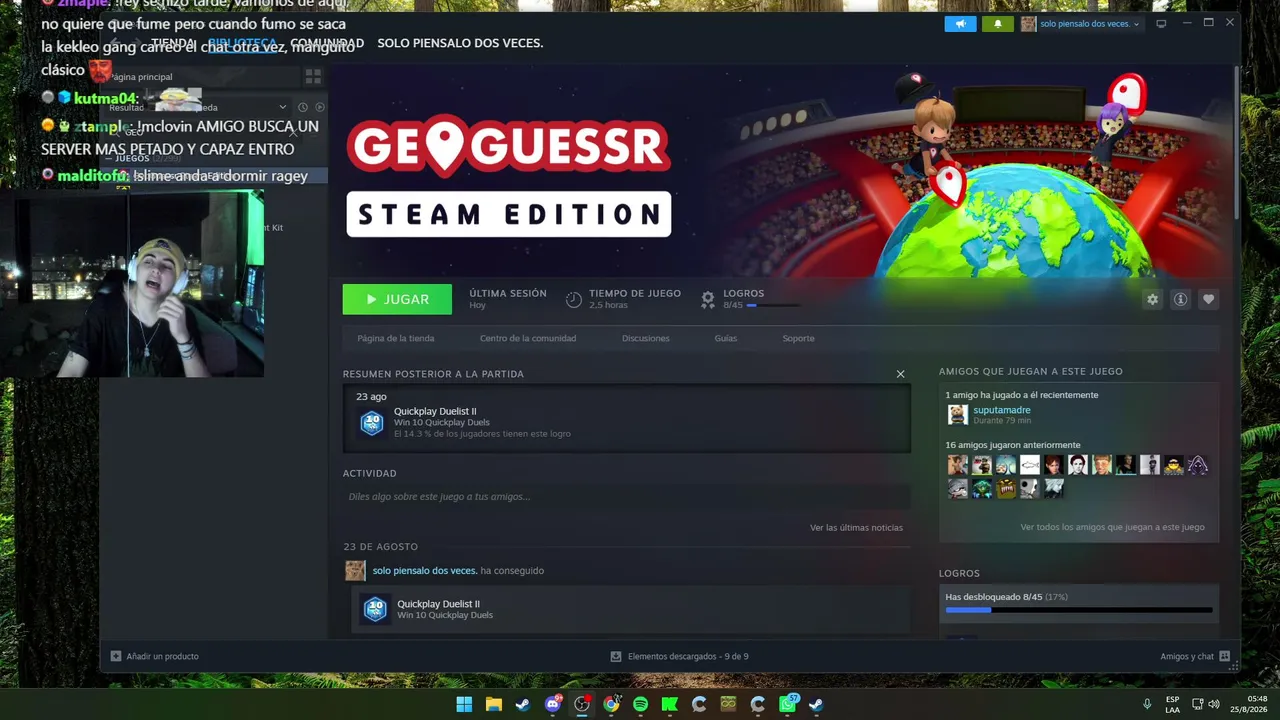Open the activity feed avatar beside 'ha conseguido'
Screen dimensions: 1280x720
pyautogui.click(x=355, y=570)
